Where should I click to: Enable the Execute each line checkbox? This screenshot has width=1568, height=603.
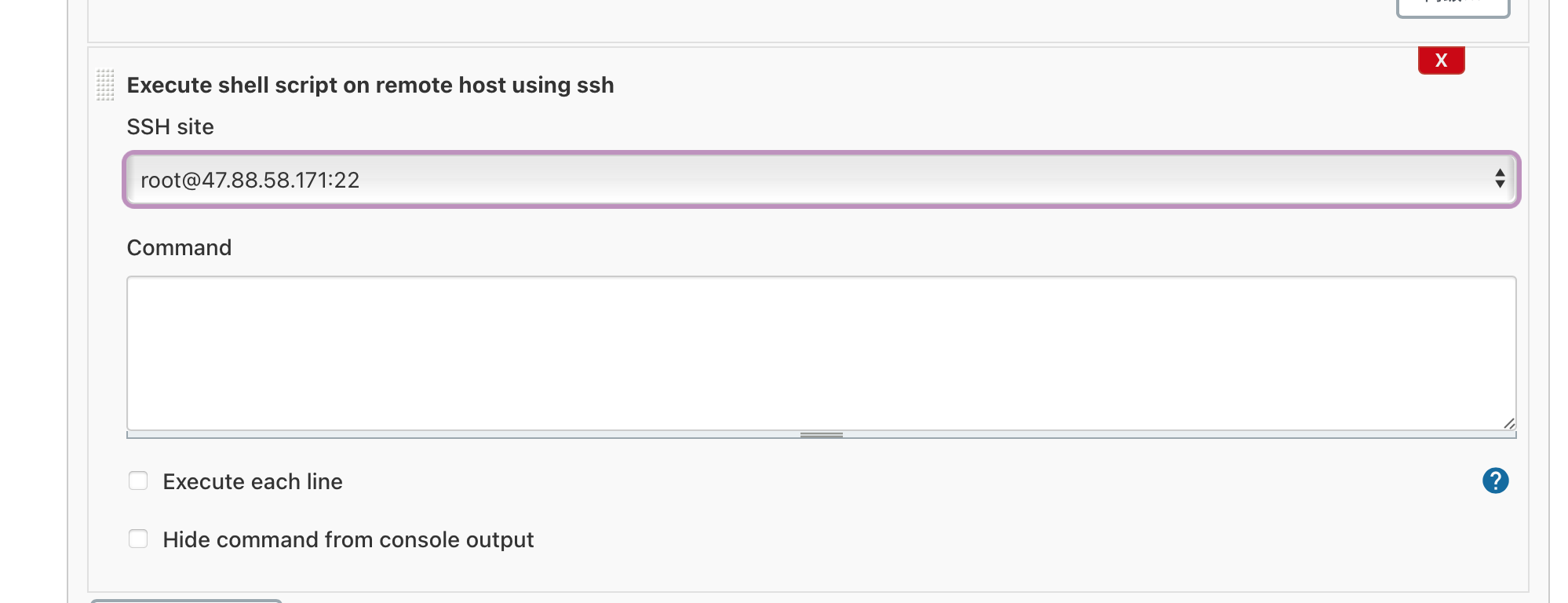click(x=138, y=481)
